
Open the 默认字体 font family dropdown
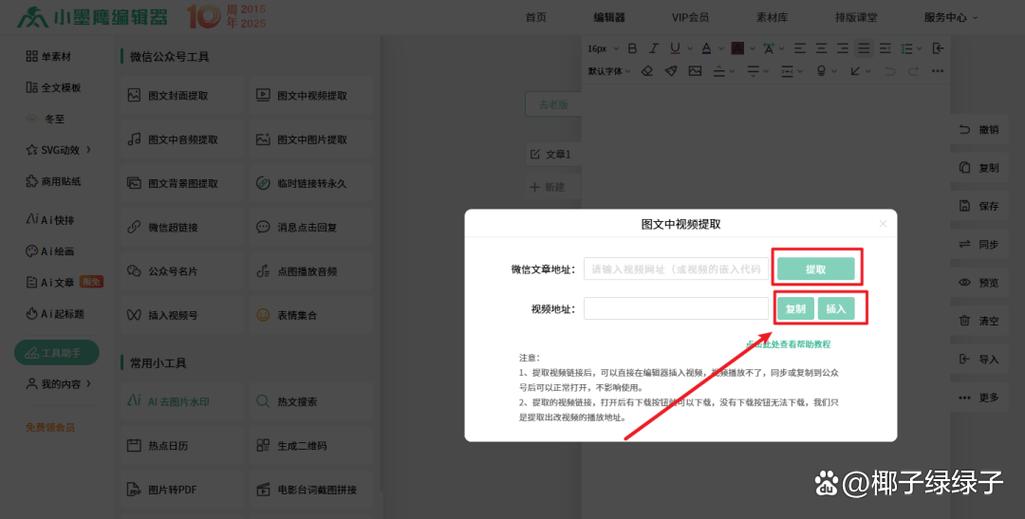point(609,71)
